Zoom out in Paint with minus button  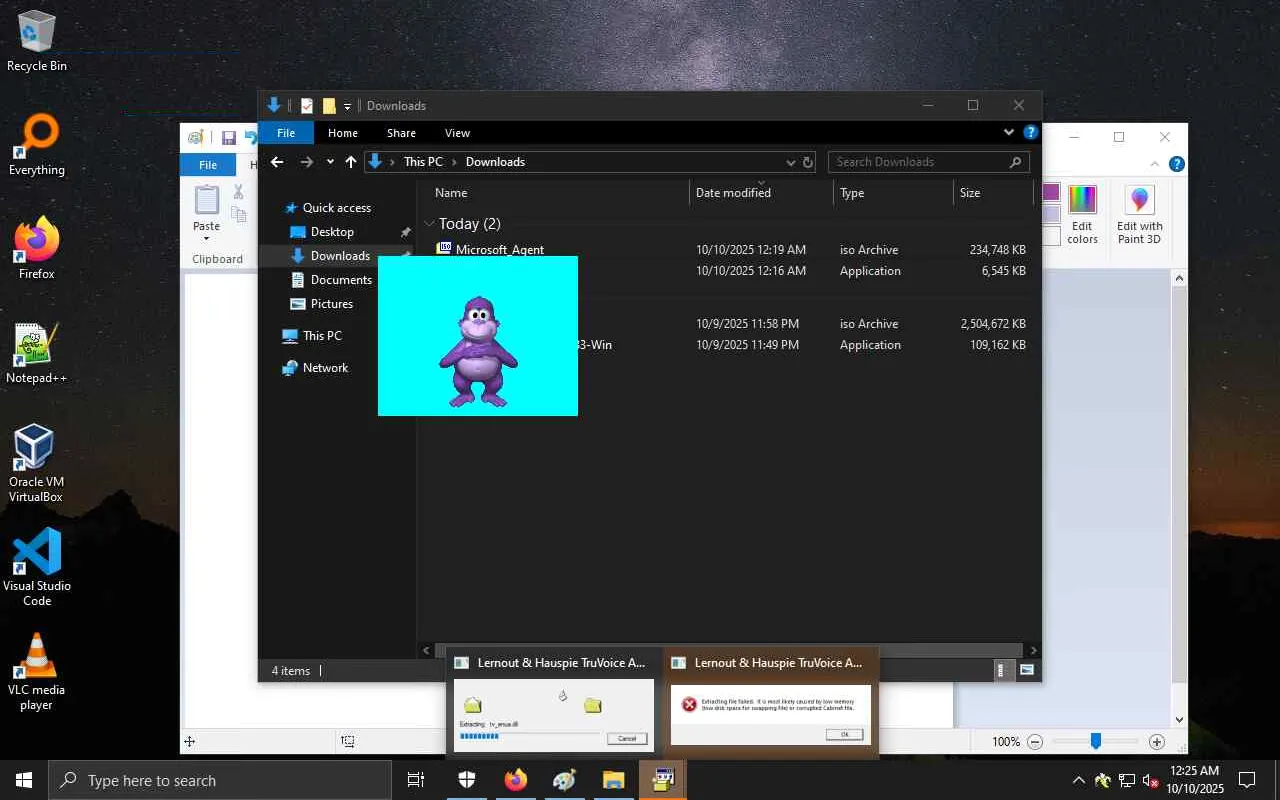coord(1035,742)
